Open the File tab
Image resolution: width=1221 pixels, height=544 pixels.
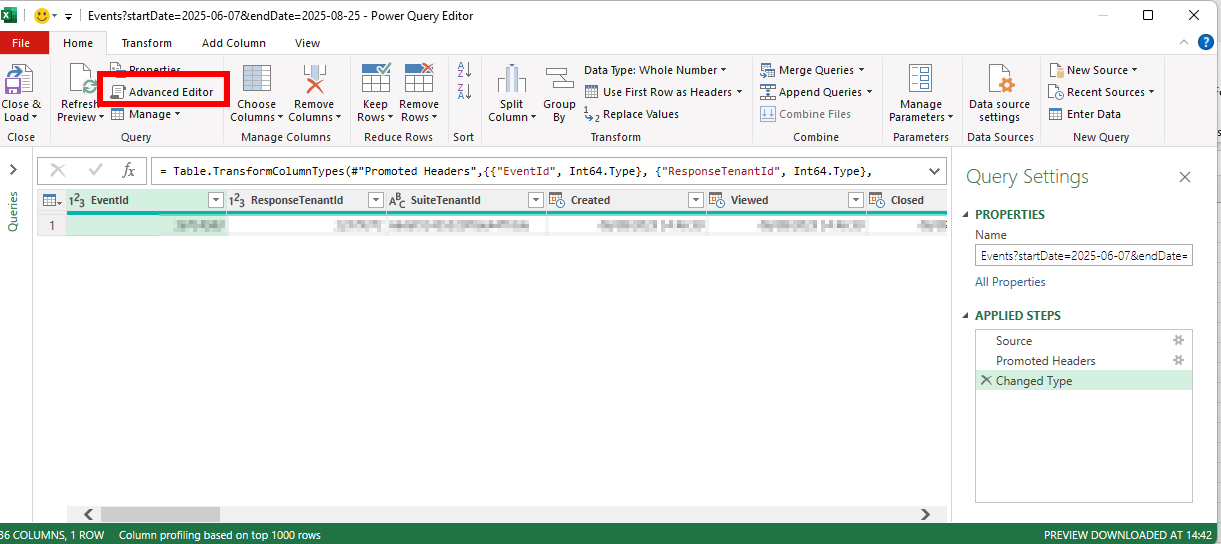click(x=23, y=43)
